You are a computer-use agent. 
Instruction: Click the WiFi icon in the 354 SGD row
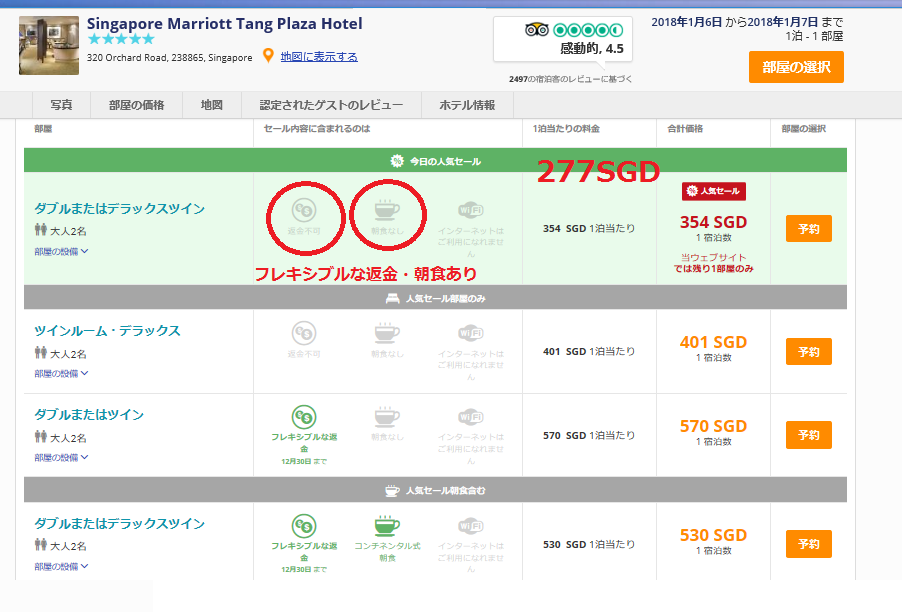pos(471,210)
